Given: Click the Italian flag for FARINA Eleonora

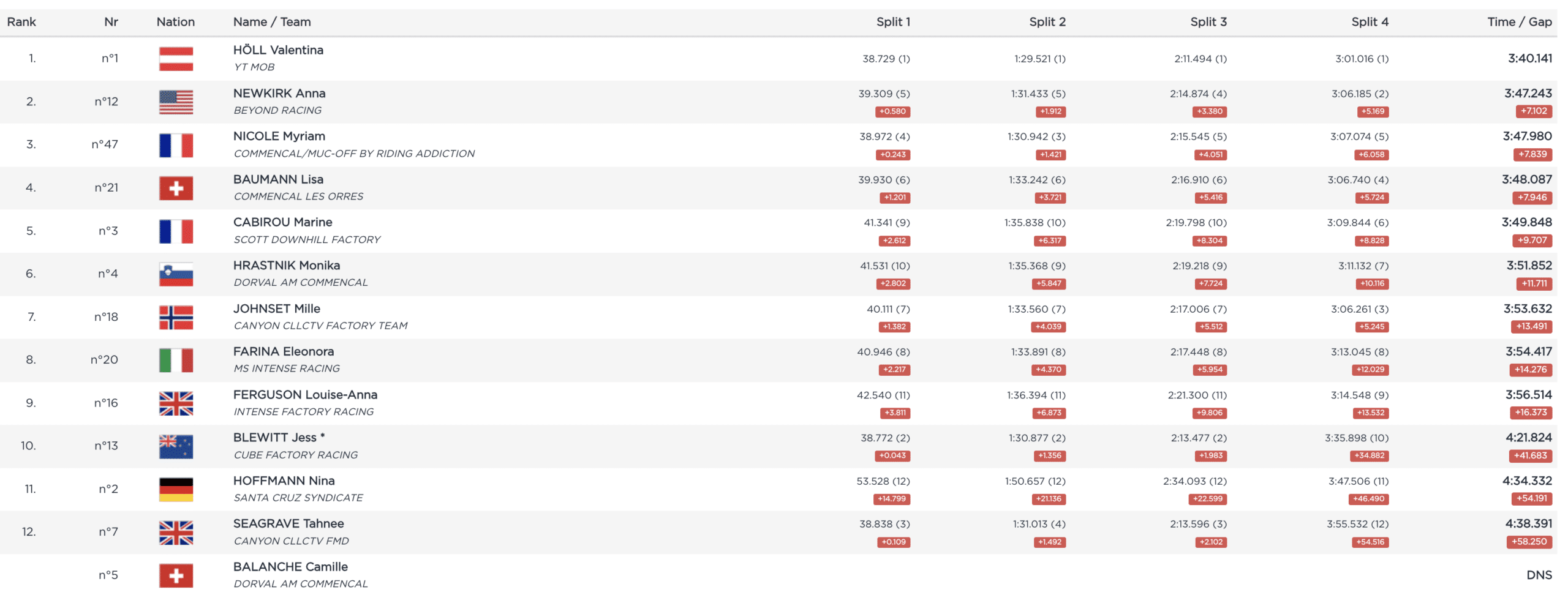Looking at the screenshot, I should [176, 360].
